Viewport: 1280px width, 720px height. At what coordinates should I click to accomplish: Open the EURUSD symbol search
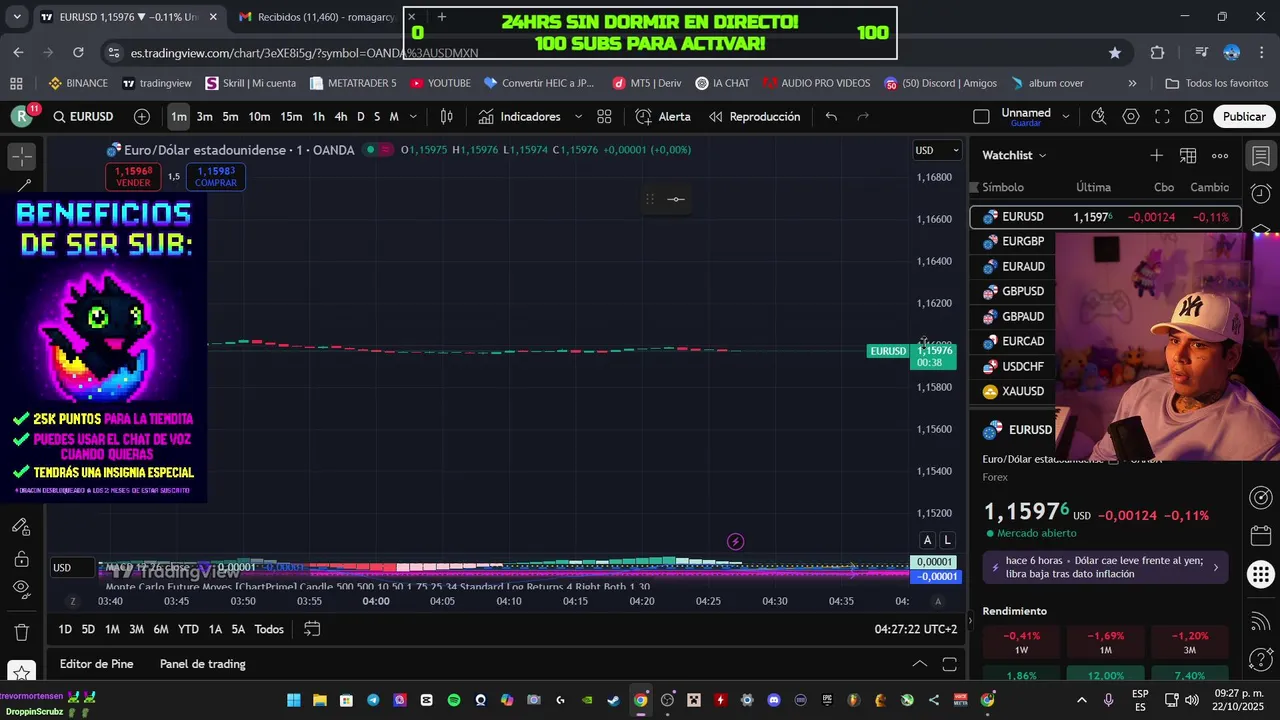coord(83,117)
